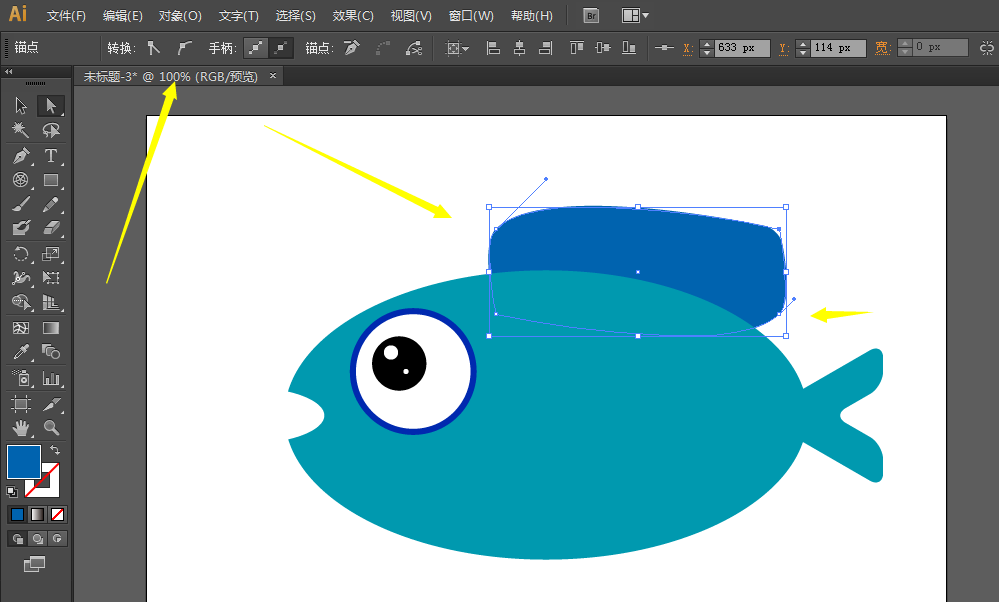The image size is (999, 602).
Task: Select the Paintbrush tool
Action: click(x=21, y=205)
